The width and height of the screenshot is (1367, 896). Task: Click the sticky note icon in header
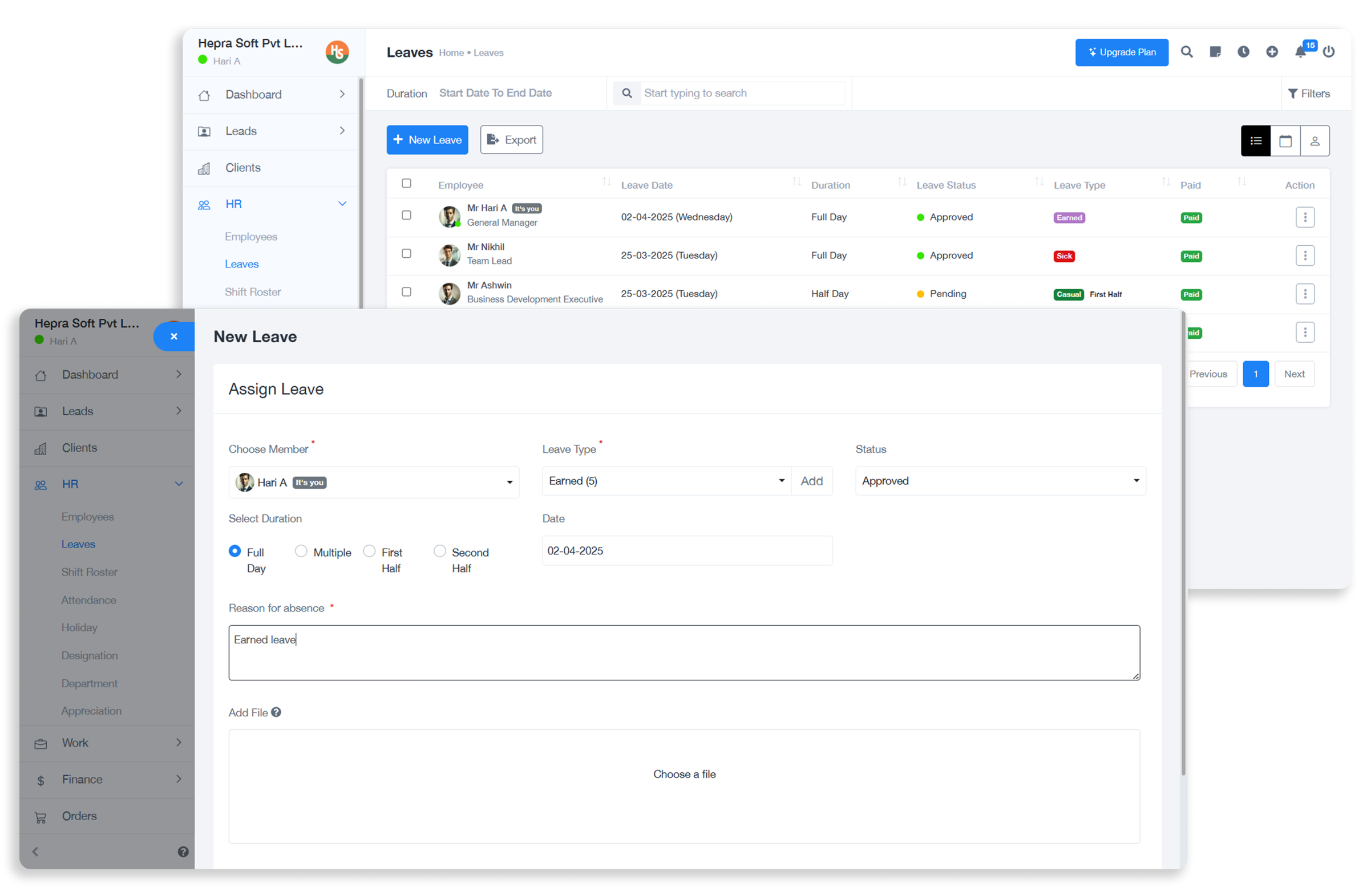(x=1215, y=52)
